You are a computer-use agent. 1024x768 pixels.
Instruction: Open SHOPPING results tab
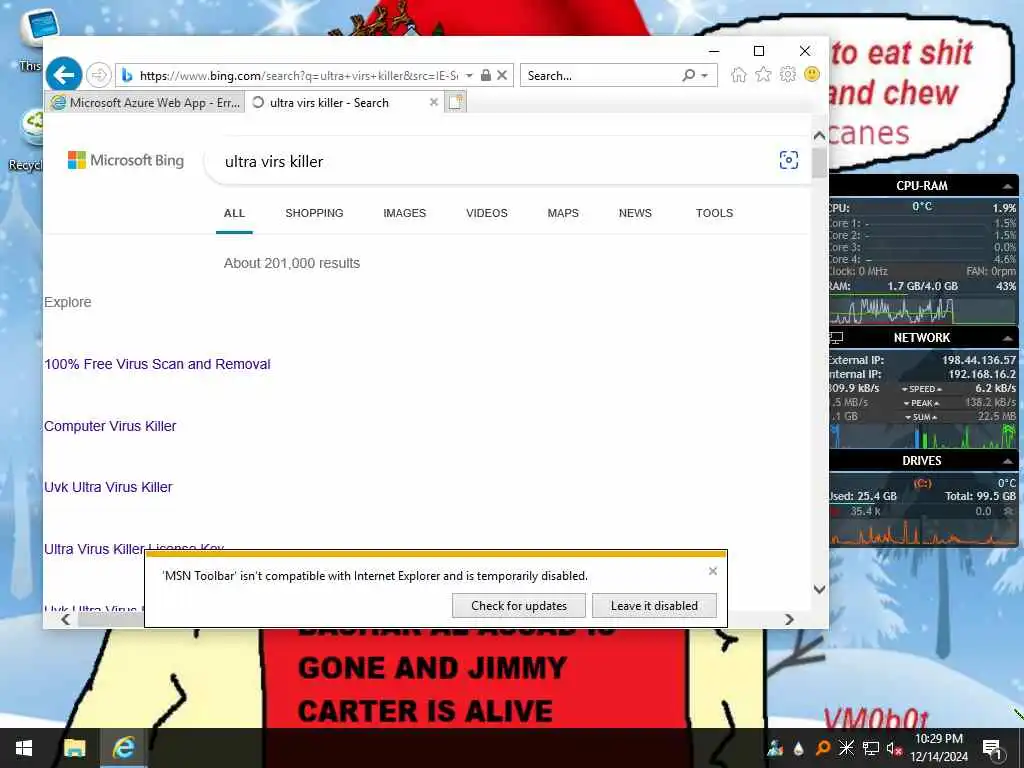(314, 213)
